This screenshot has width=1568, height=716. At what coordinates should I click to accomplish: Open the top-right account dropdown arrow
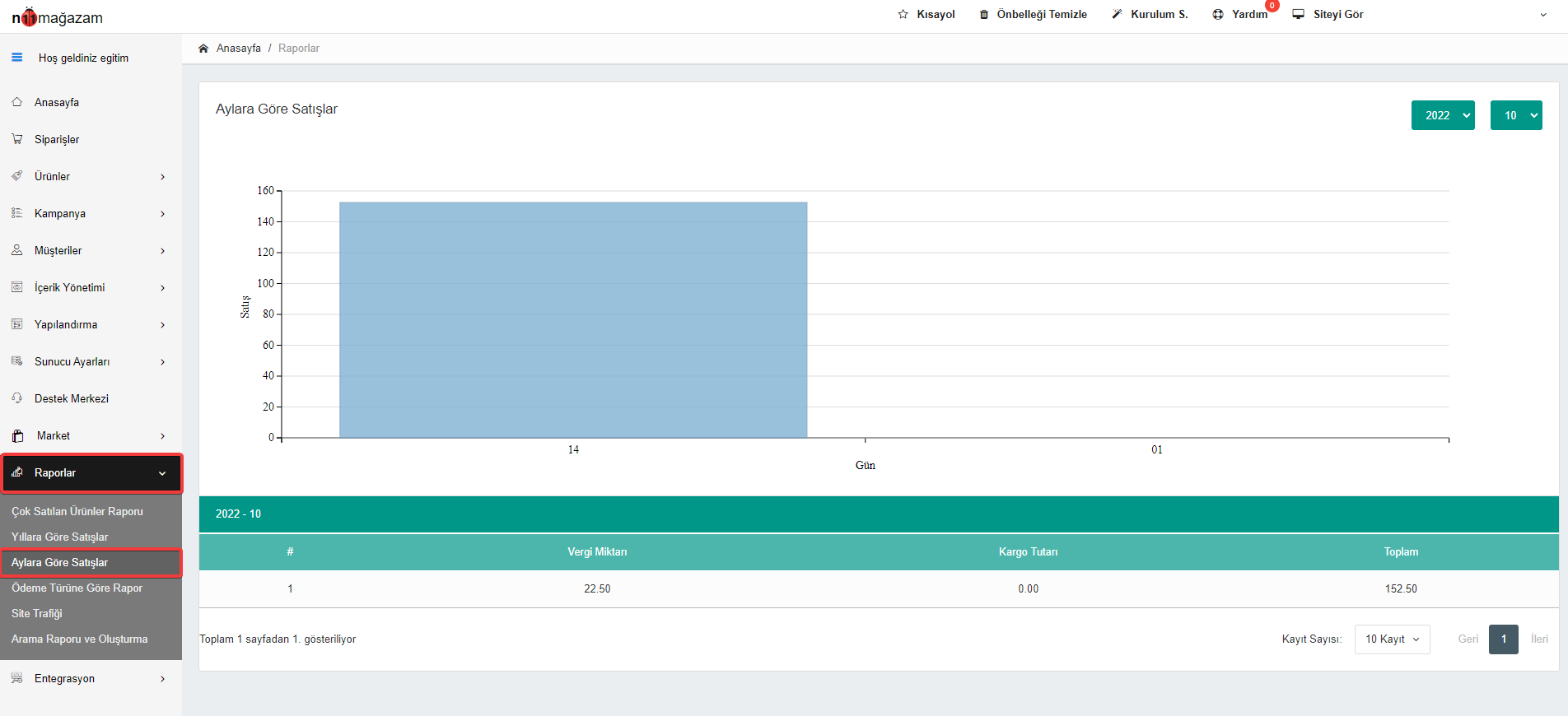point(1543,15)
